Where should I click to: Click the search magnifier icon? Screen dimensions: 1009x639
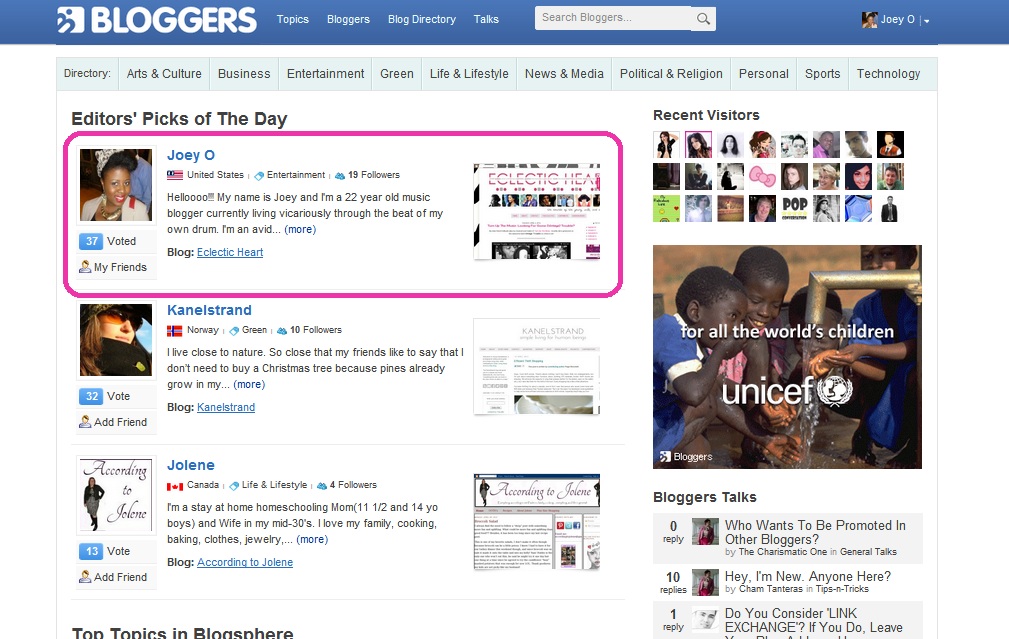point(703,19)
